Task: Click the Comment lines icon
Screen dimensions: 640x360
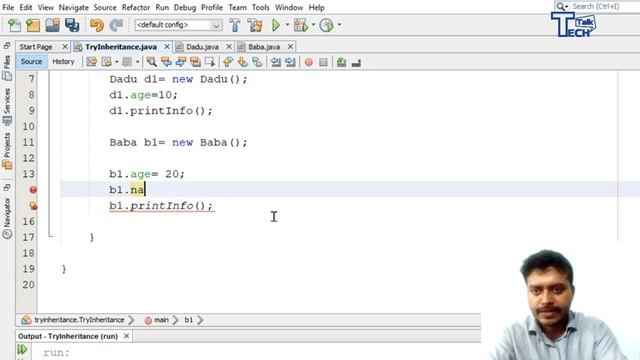Action: click(x=342, y=62)
